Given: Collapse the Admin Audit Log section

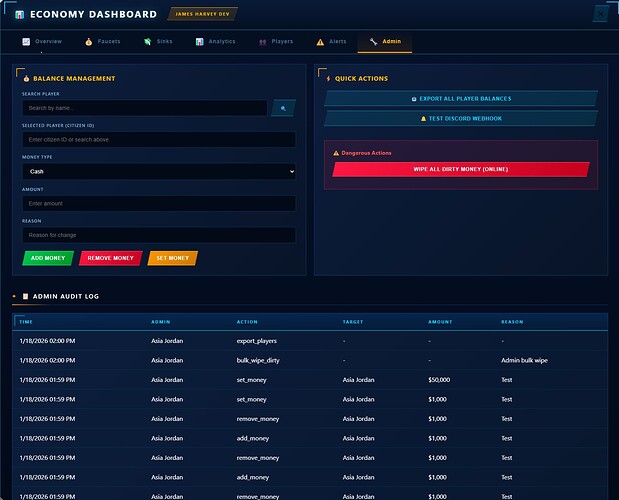Looking at the screenshot, I should pos(14,297).
